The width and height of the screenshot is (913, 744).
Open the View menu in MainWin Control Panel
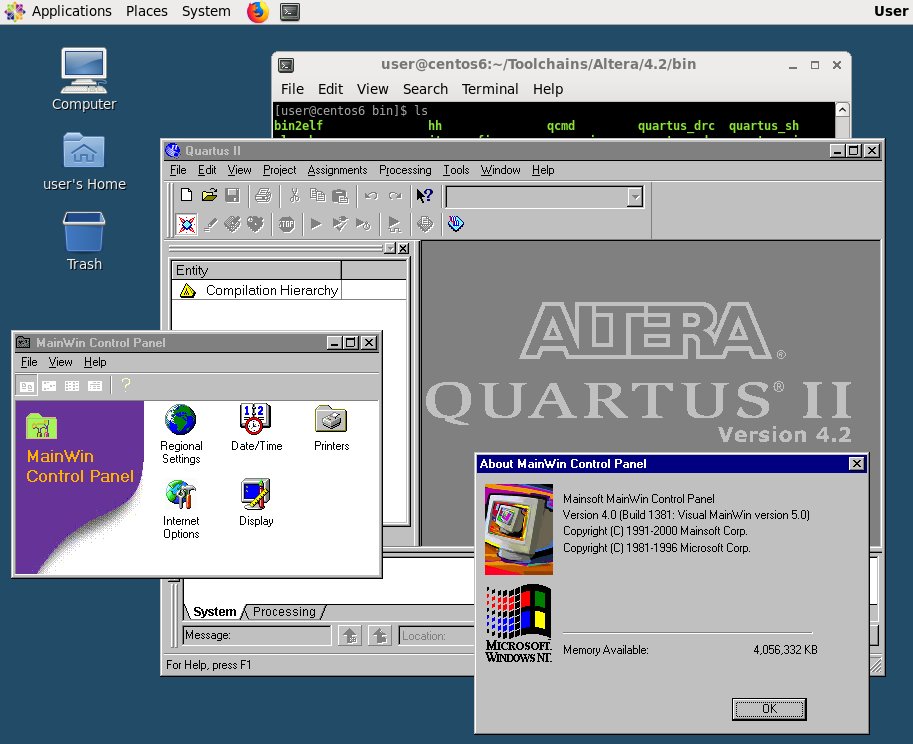click(61, 362)
